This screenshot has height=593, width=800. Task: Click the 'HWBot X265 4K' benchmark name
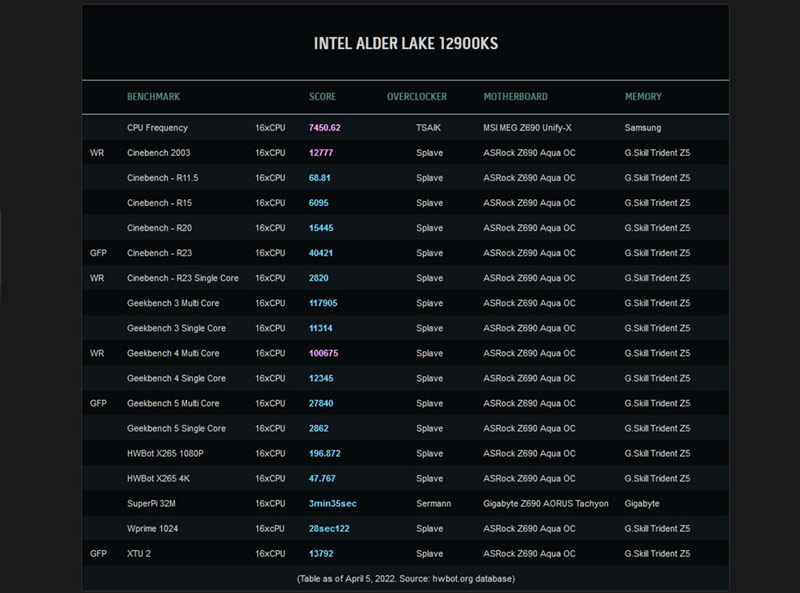tap(158, 478)
